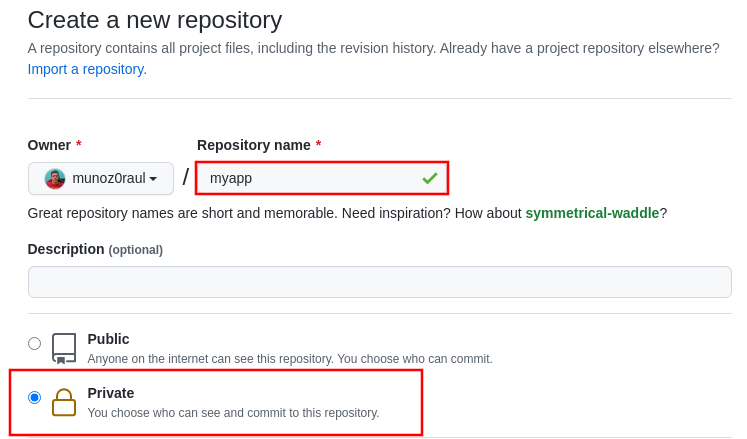Click the munoz0raul owner avatar
Viewport: 747px width, 439px height.
[x=55, y=179]
